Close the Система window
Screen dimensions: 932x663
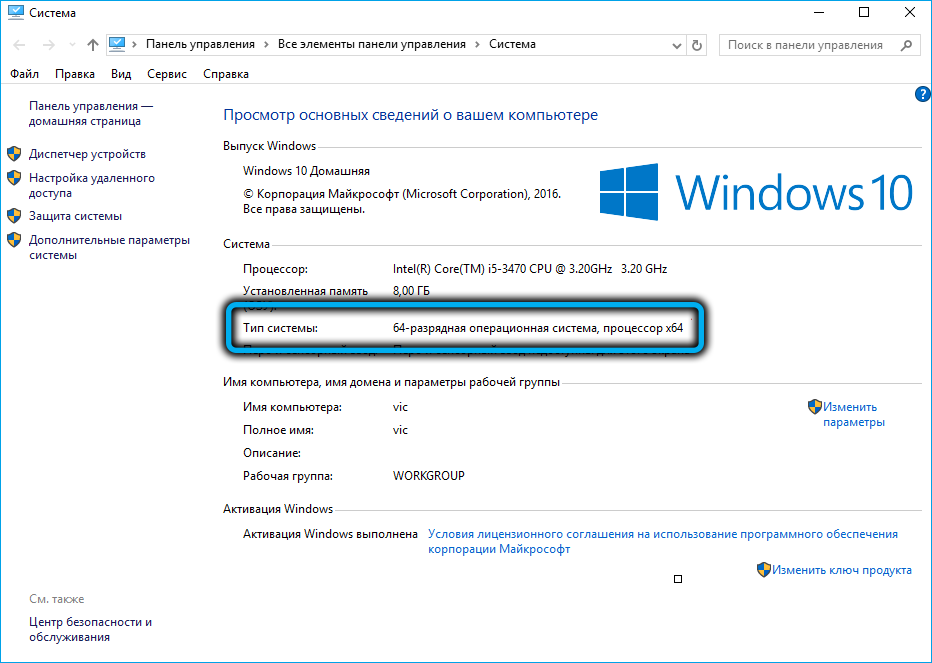909,12
